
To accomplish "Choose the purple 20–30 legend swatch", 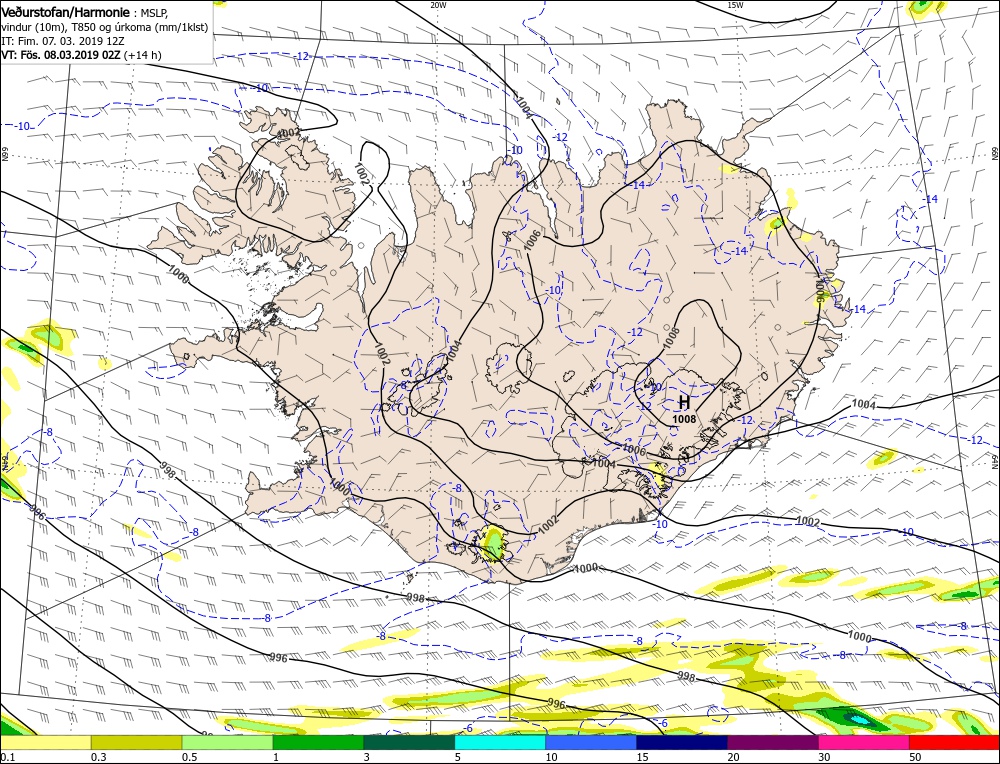I will [x=773, y=742].
